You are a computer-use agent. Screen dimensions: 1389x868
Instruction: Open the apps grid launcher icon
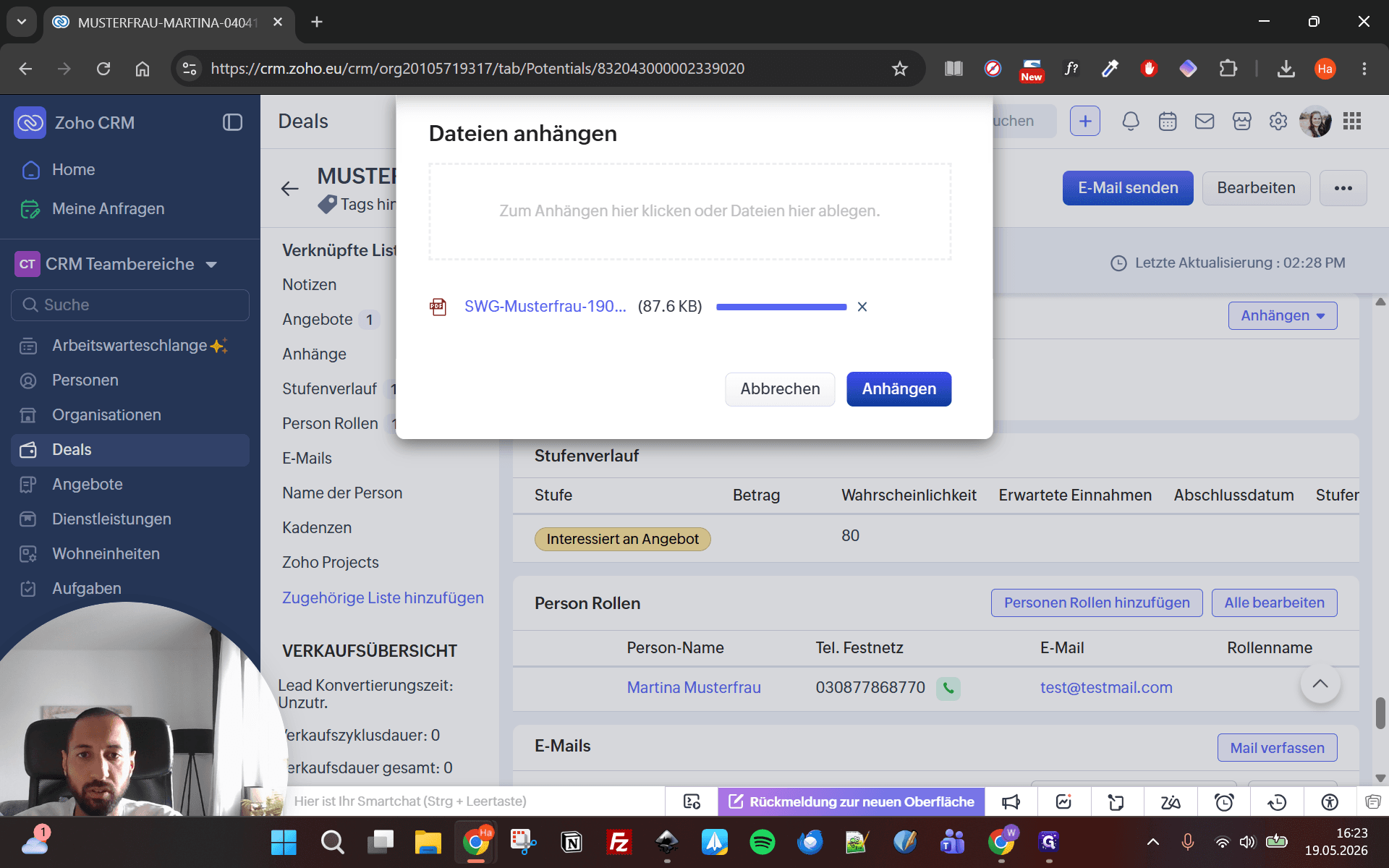pos(1352,122)
